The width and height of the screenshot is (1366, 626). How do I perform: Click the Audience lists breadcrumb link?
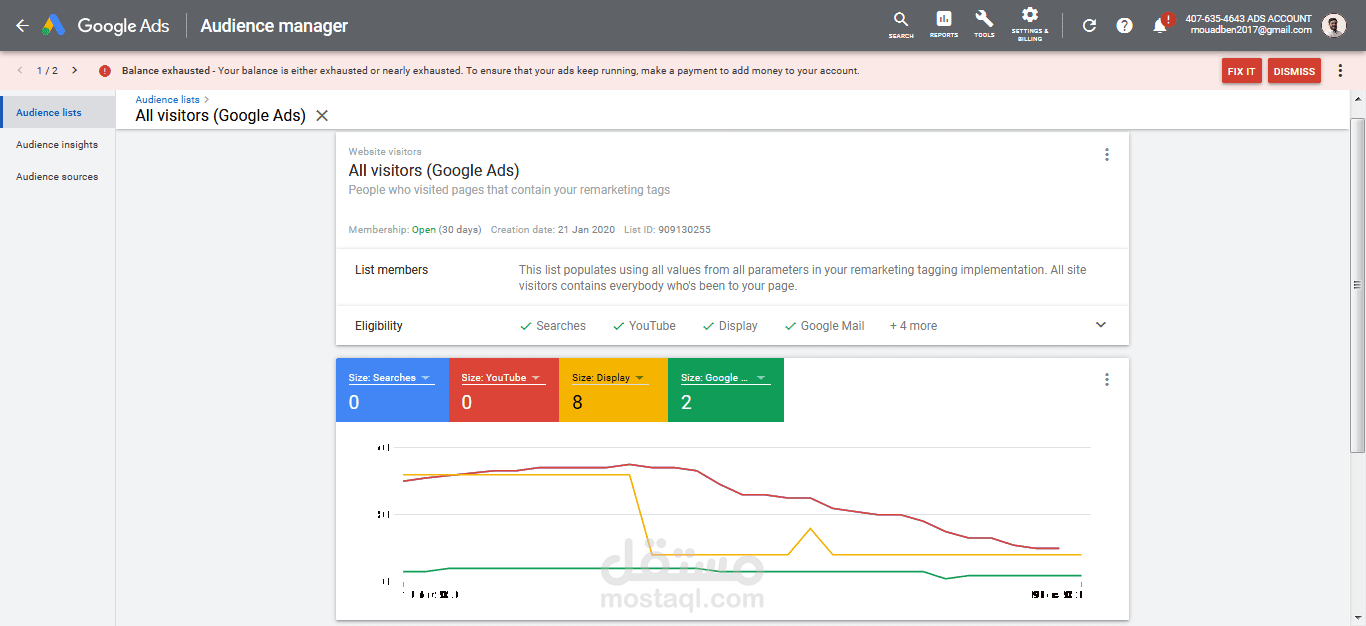[167, 100]
